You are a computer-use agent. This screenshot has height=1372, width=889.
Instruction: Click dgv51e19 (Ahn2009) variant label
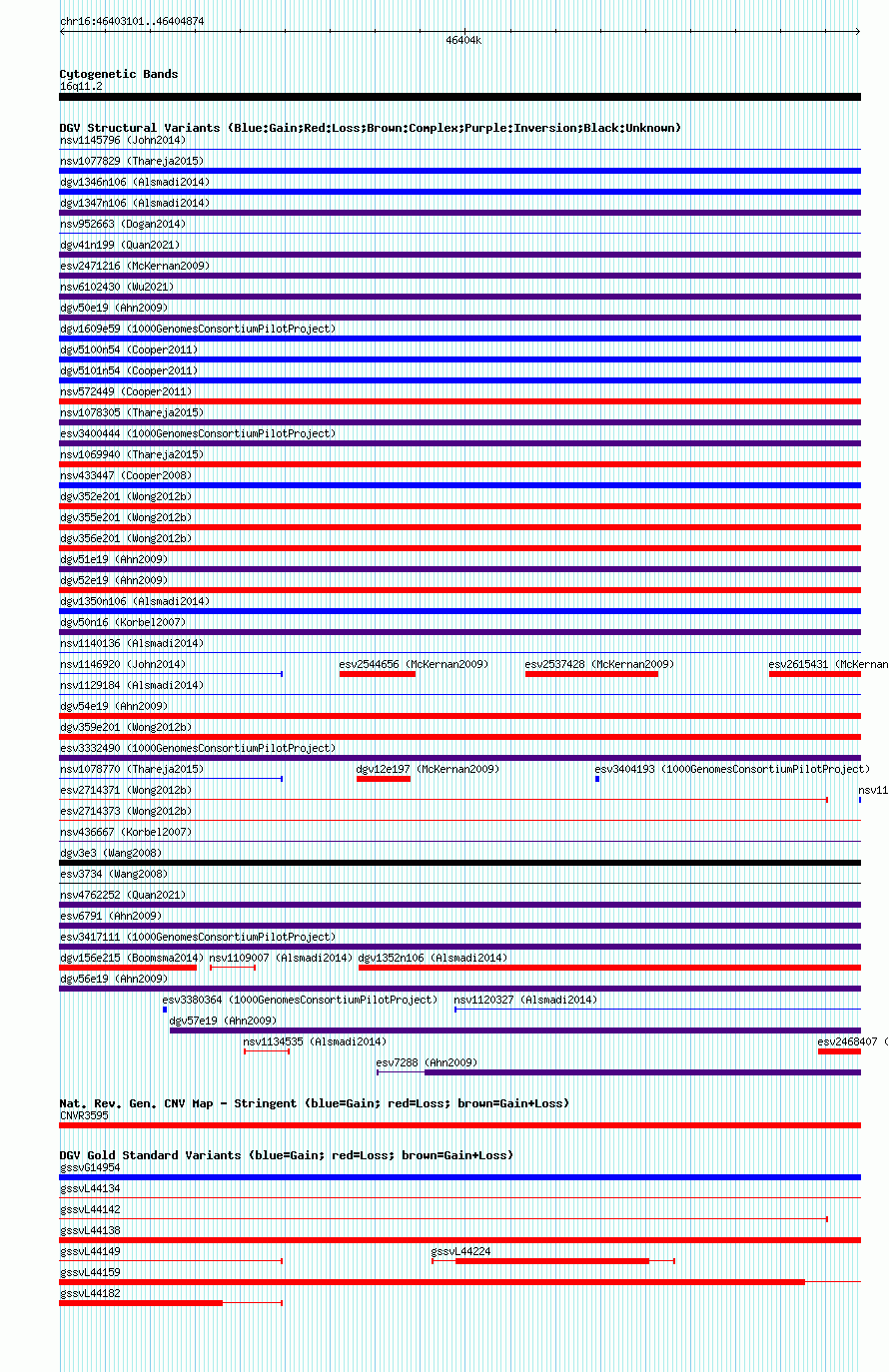113,559
